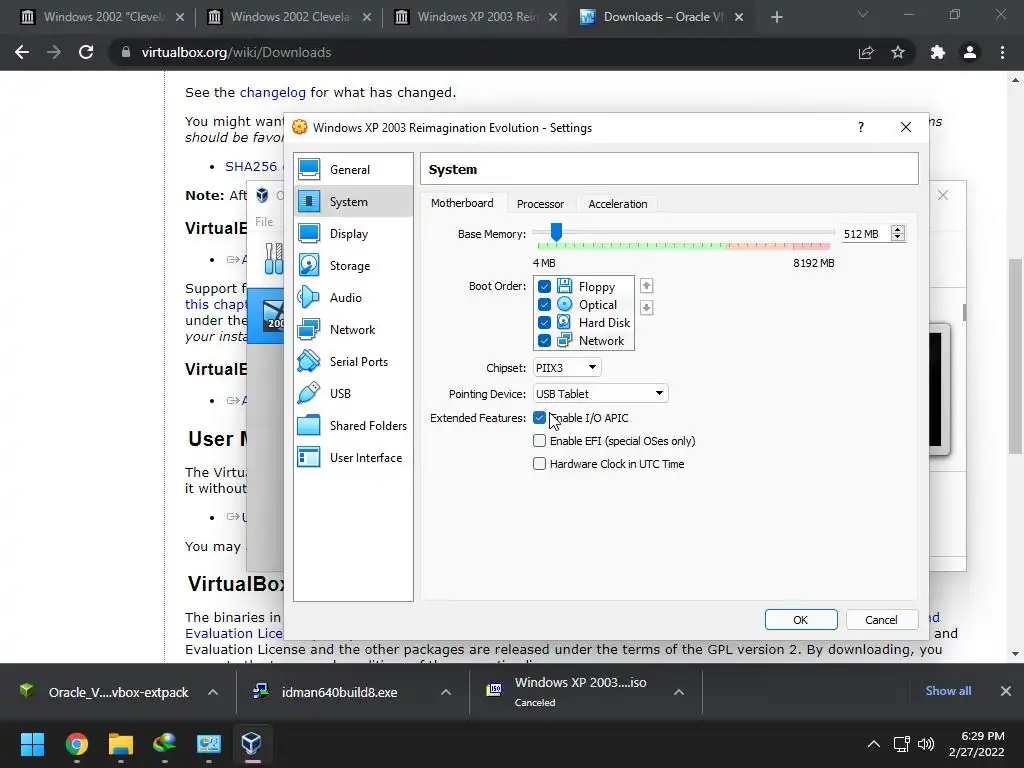Enable Hardware Clock in UTC Time
This screenshot has height=768, width=1024.
[x=539, y=464]
